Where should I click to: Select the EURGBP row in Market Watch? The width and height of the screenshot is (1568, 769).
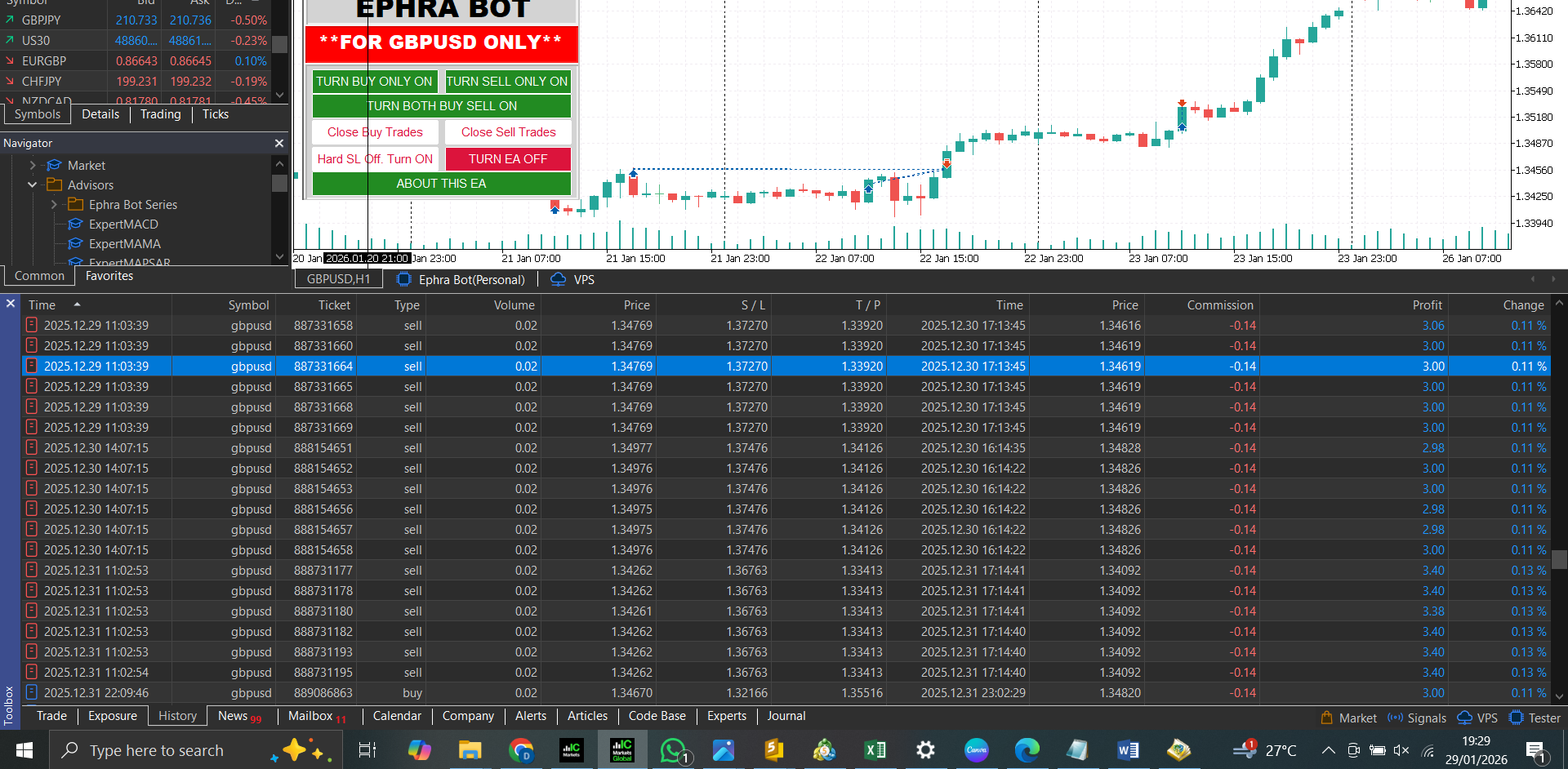135,60
